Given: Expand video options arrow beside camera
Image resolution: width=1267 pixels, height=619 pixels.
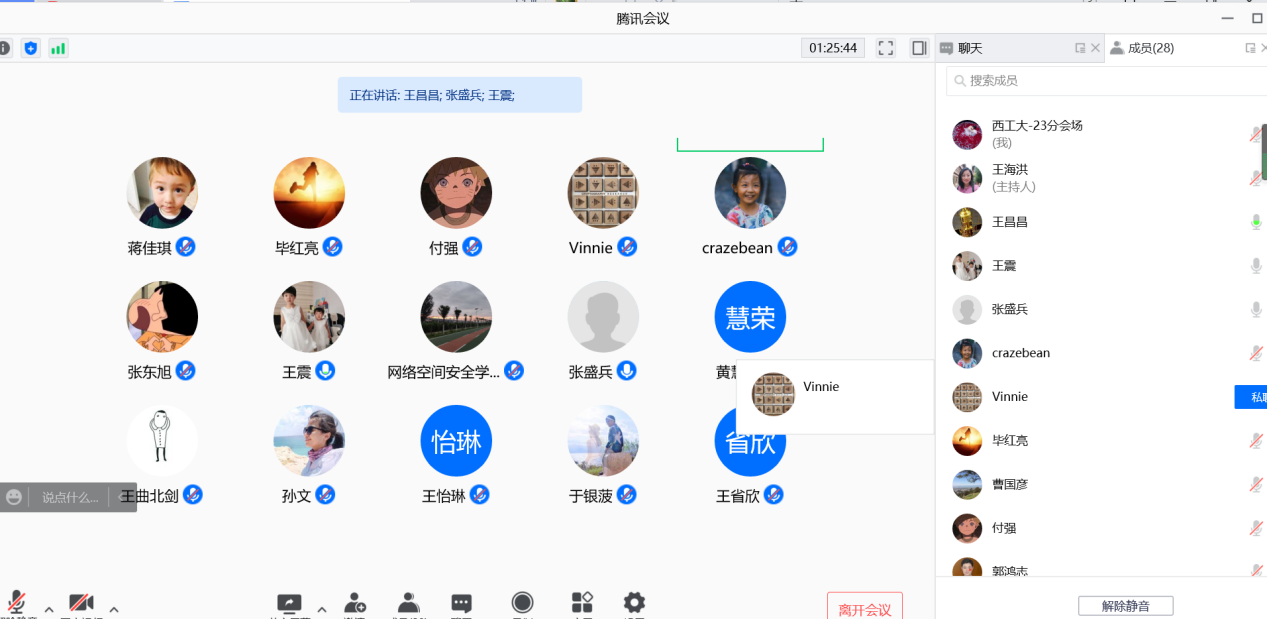Looking at the screenshot, I should [x=114, y=609].
